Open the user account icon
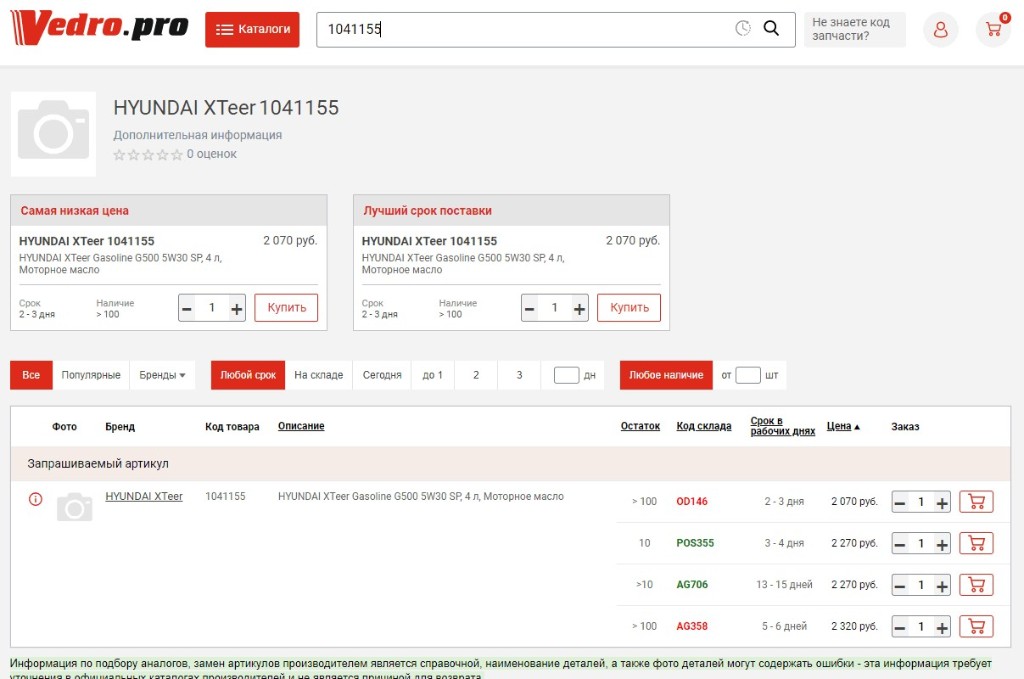Image resolution: width=1024 pixels, height=679 pixels. [x=940, y=29]
